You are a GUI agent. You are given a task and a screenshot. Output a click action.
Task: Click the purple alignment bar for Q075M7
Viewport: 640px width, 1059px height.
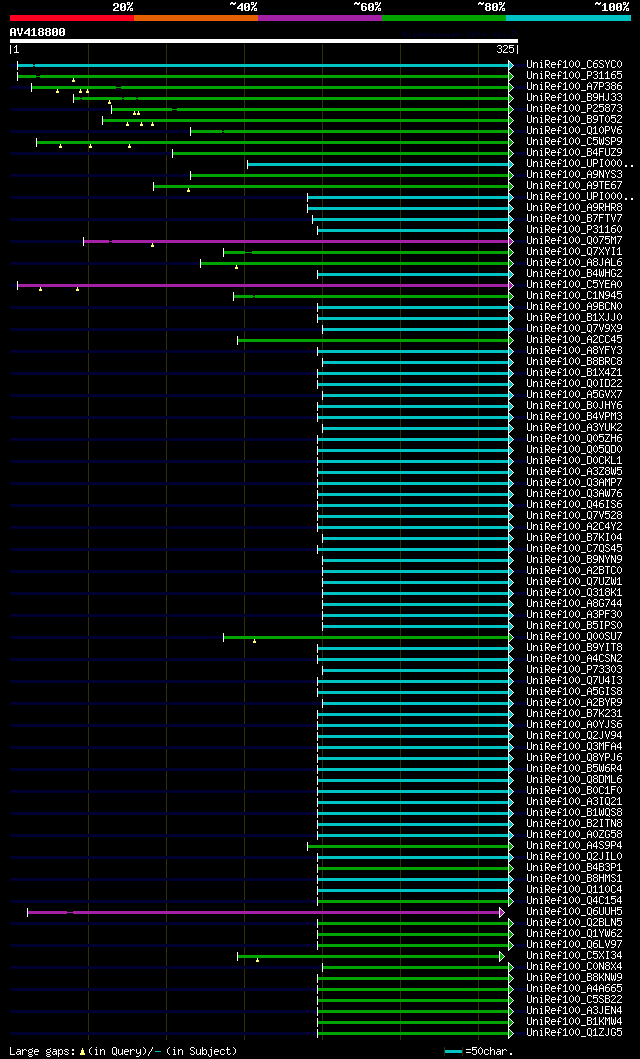(x=296, y=241)
